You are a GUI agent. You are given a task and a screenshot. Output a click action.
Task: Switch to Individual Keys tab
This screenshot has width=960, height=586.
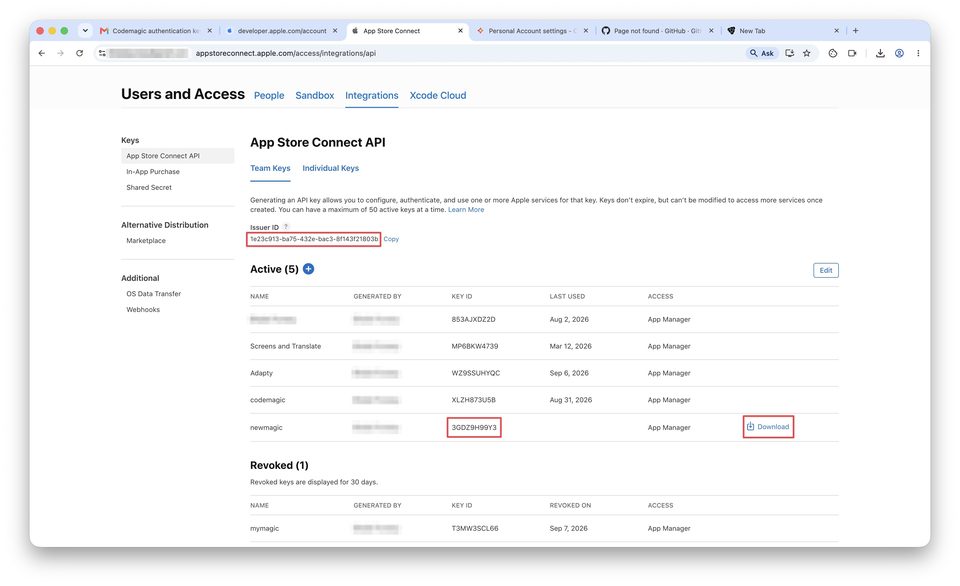(x=331, y=168)
